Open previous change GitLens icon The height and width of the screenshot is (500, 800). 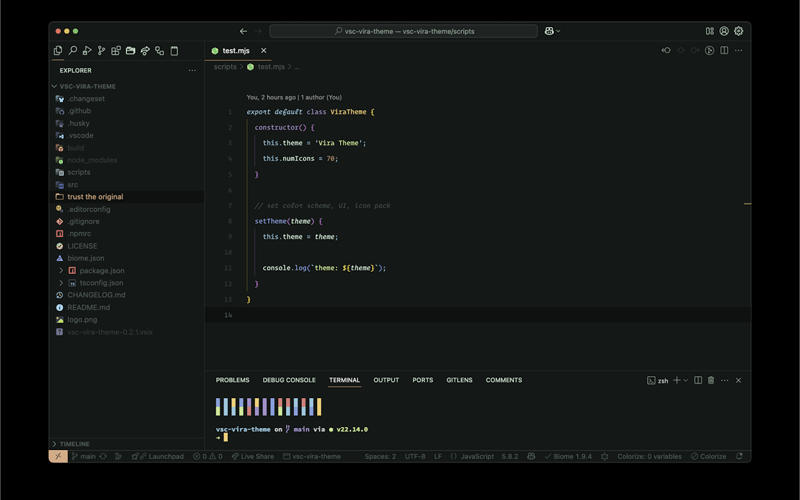(x=666, y=50)
